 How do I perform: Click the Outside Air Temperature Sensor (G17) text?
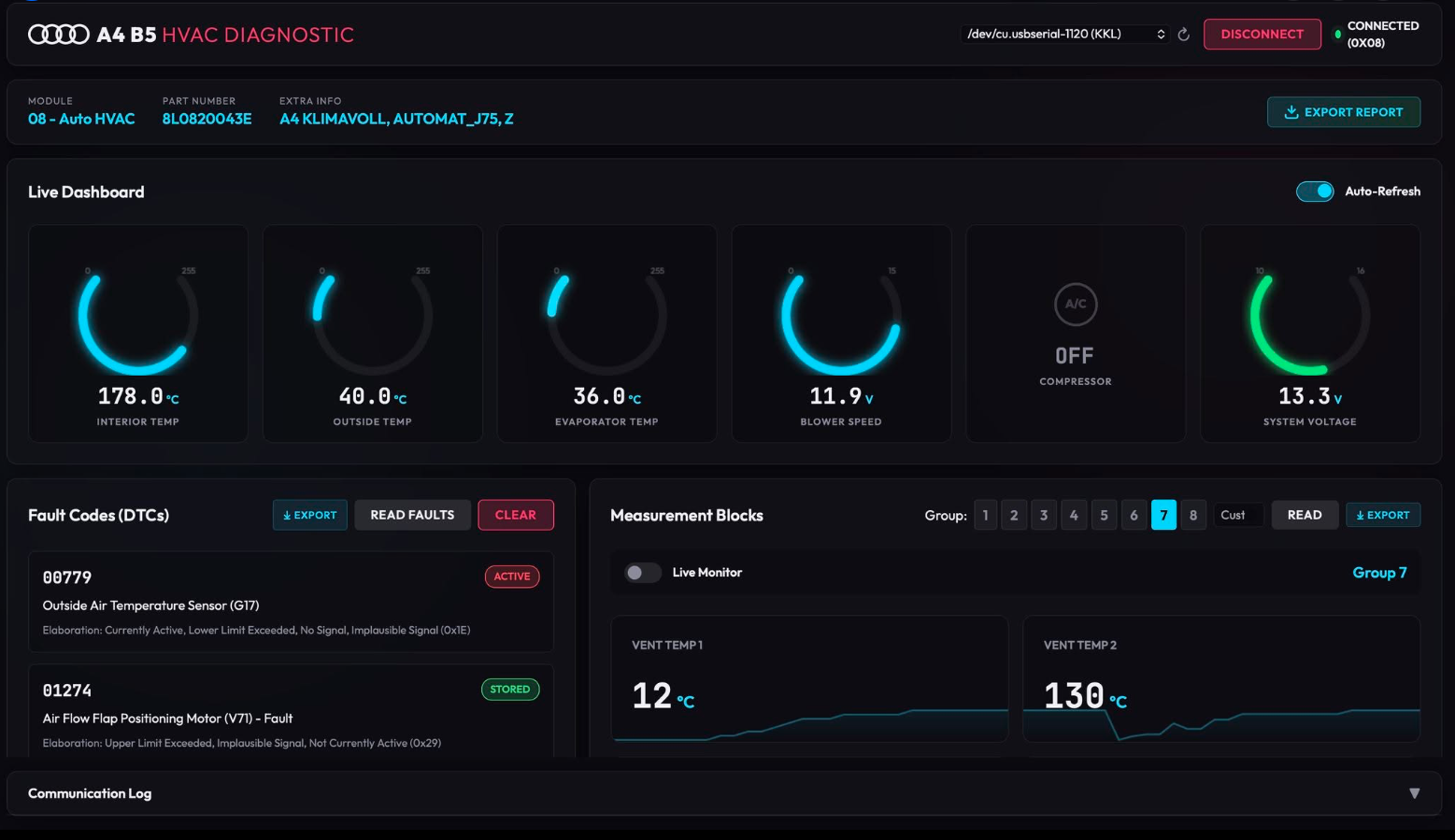tap(151, 605)
